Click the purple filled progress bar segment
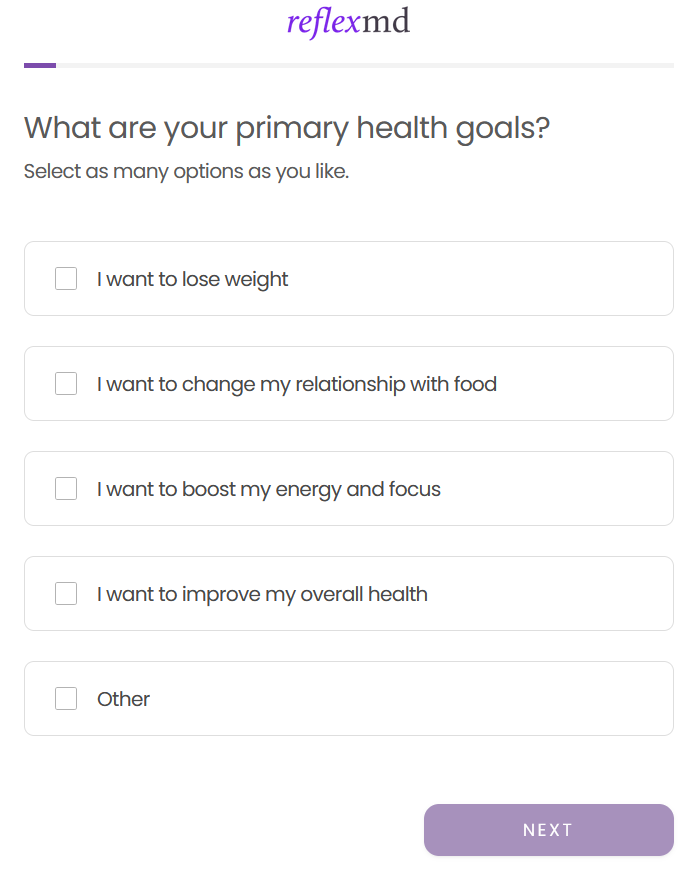 click(40, 65)
